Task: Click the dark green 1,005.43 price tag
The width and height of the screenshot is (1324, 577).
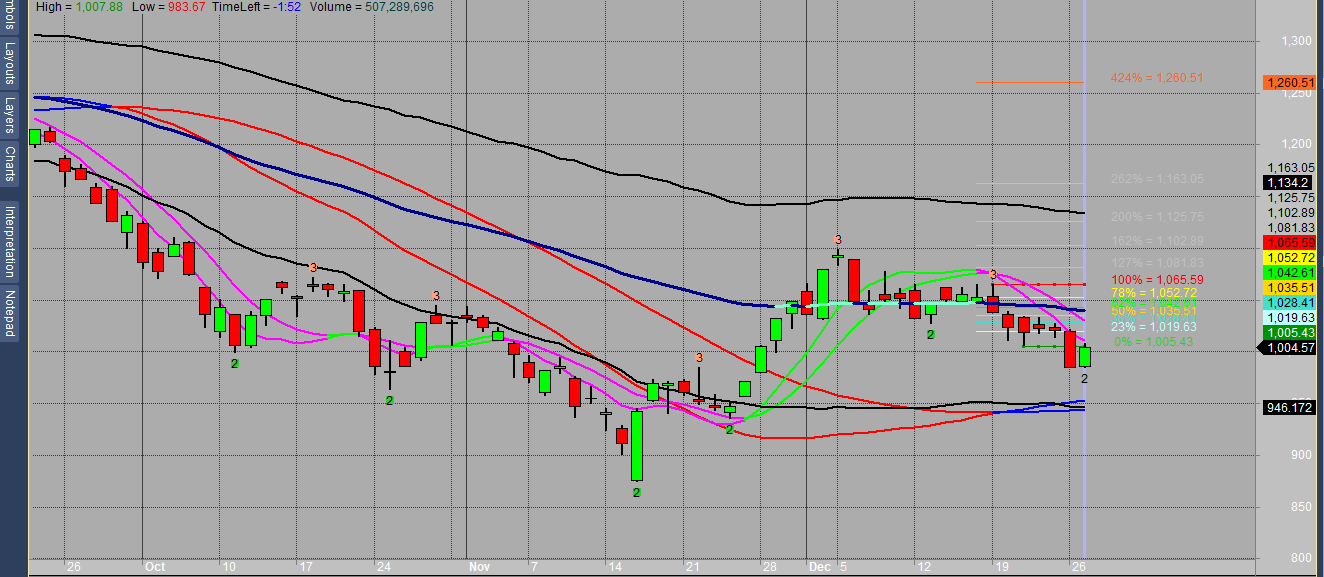Action: coord(1289,332)
